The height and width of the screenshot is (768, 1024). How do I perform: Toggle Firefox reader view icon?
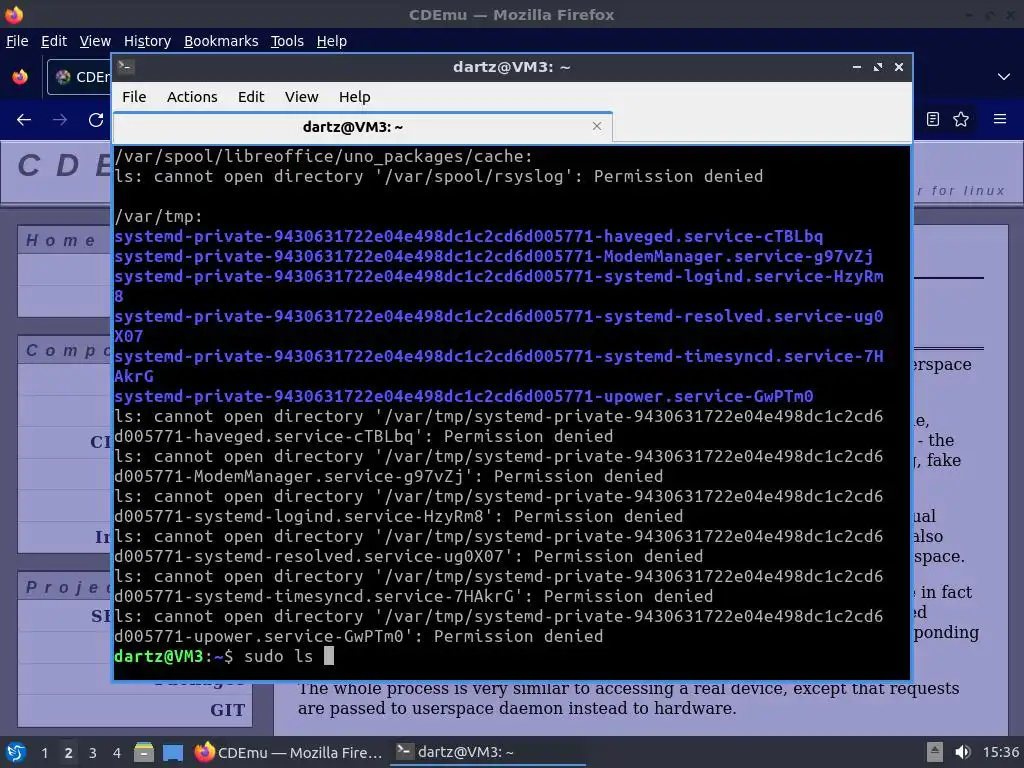933,119
